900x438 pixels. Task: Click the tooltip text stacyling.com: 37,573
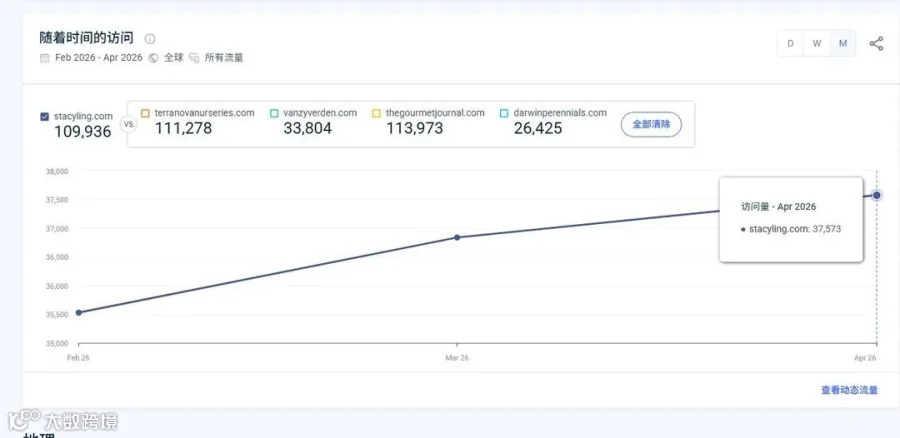pyautogui.click(x=795, y=229)
